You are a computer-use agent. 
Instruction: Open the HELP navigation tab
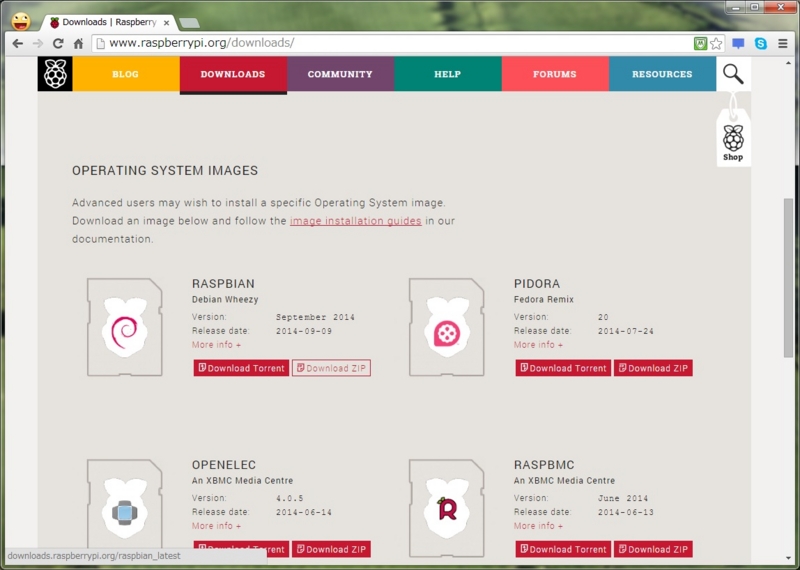447,74
